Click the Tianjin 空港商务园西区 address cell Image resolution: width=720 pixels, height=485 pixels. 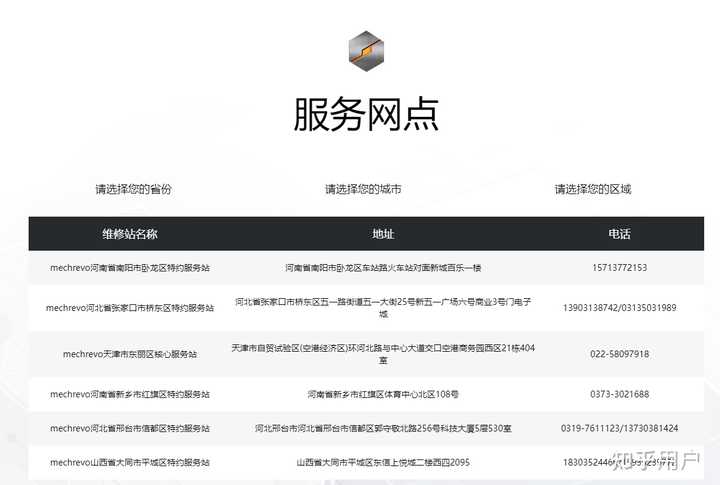point(383,354)
